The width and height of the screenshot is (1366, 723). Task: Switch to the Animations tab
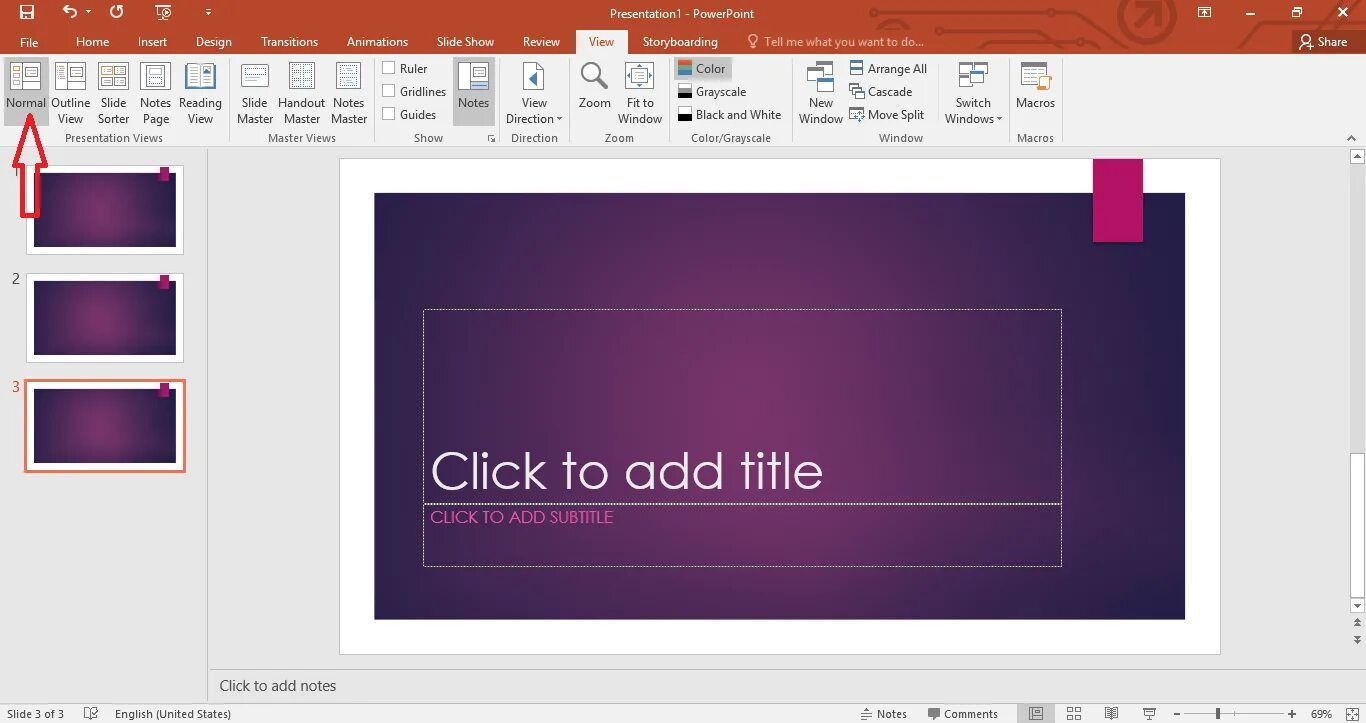click(377, 42)
